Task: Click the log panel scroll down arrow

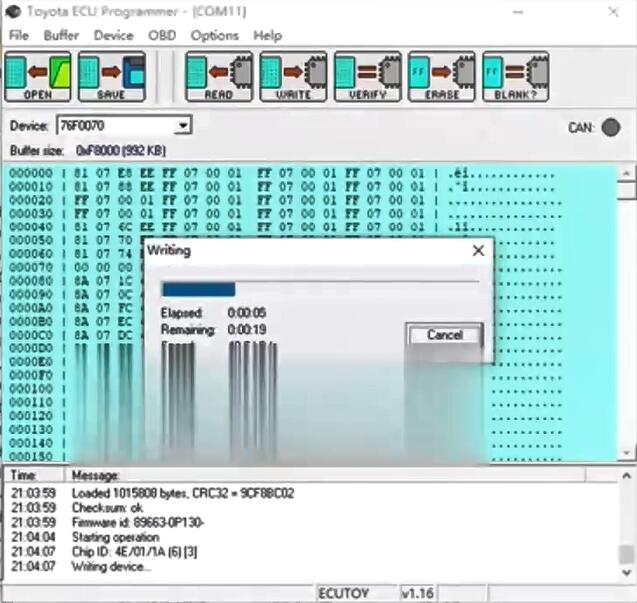Action: pyautogui.click(x=627, y=572)
